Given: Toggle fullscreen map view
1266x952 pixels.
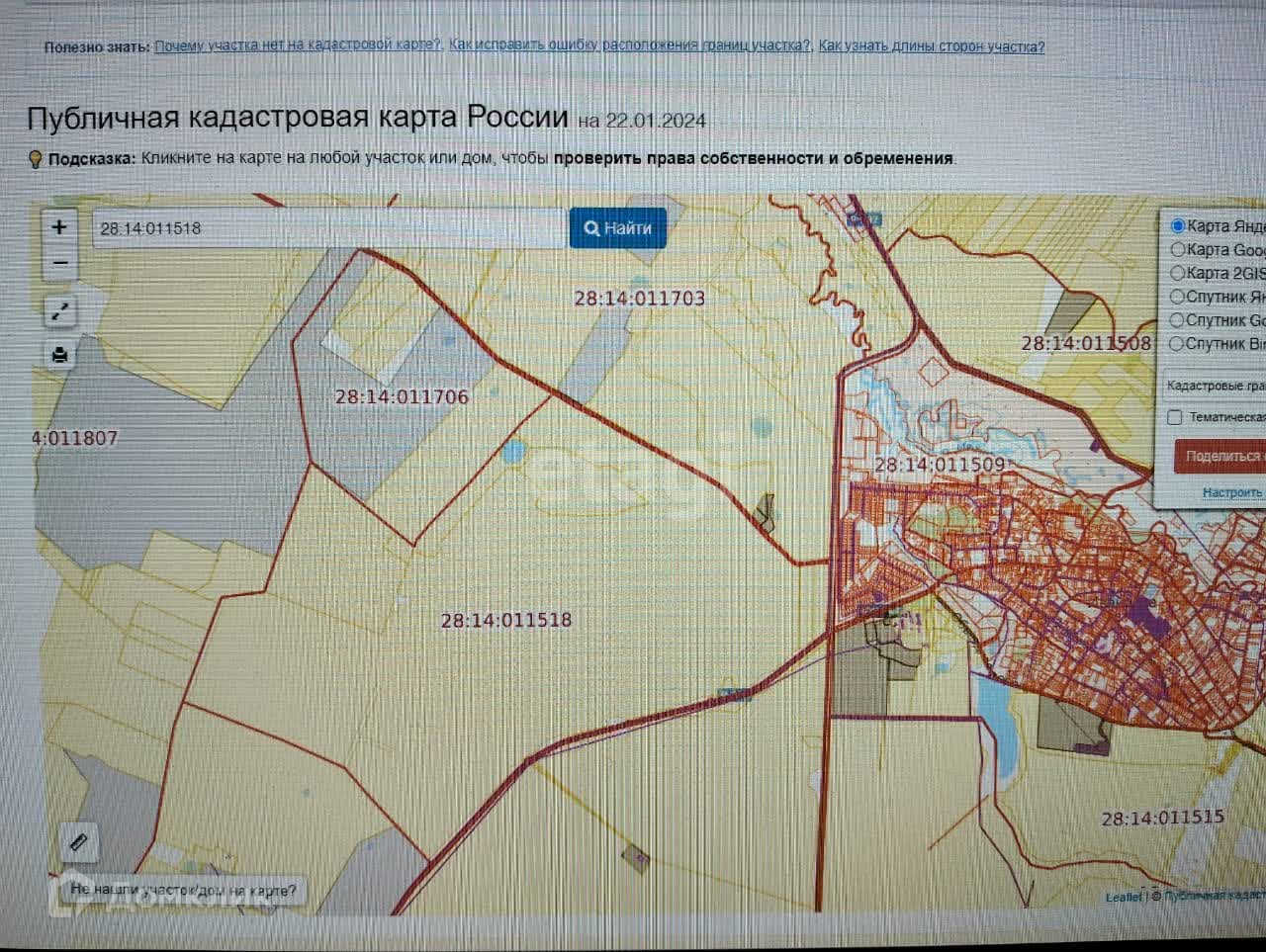Looking at the screenshot, I should (x=59, y=312).
